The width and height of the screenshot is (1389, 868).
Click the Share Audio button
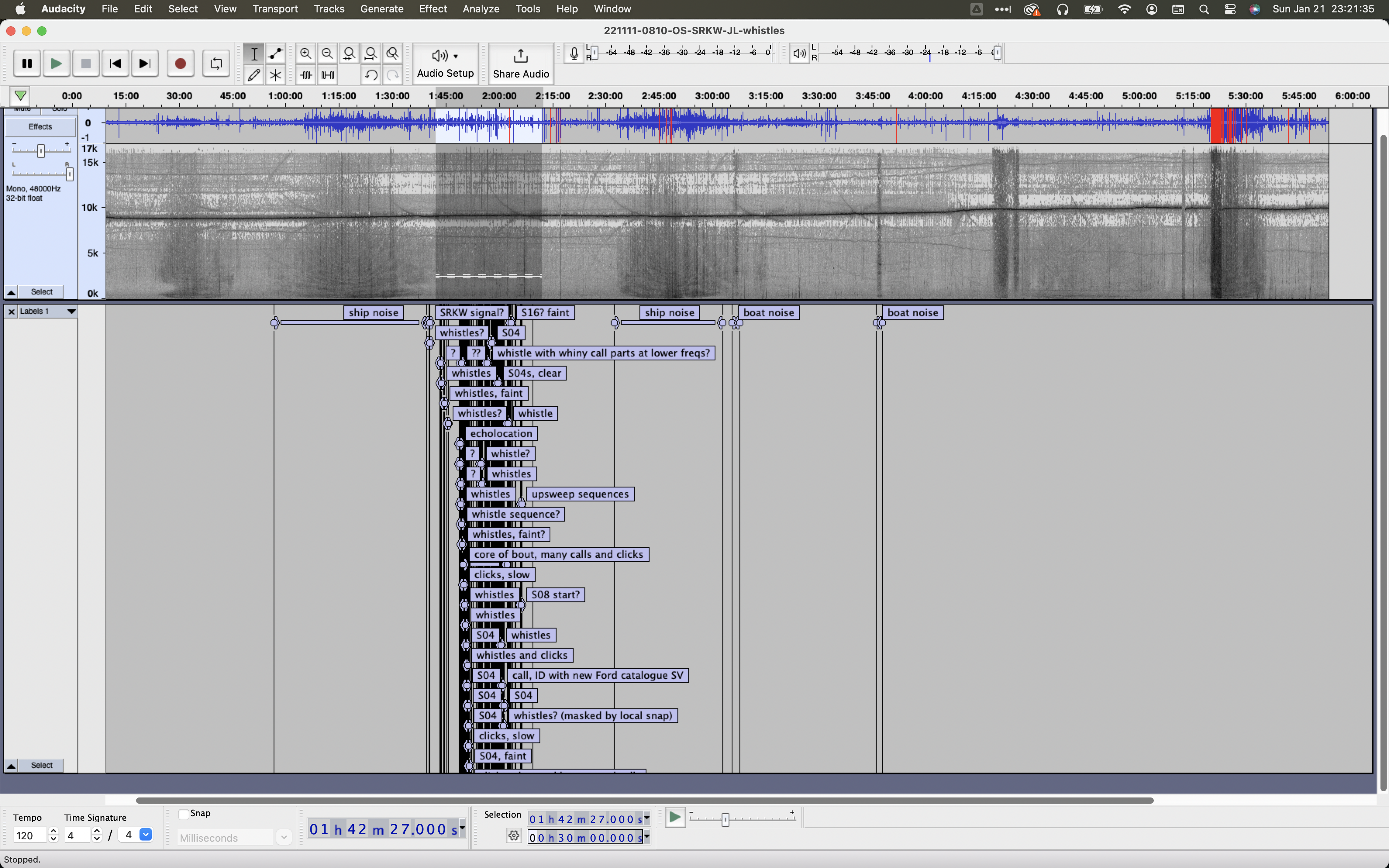click(520, 63)
